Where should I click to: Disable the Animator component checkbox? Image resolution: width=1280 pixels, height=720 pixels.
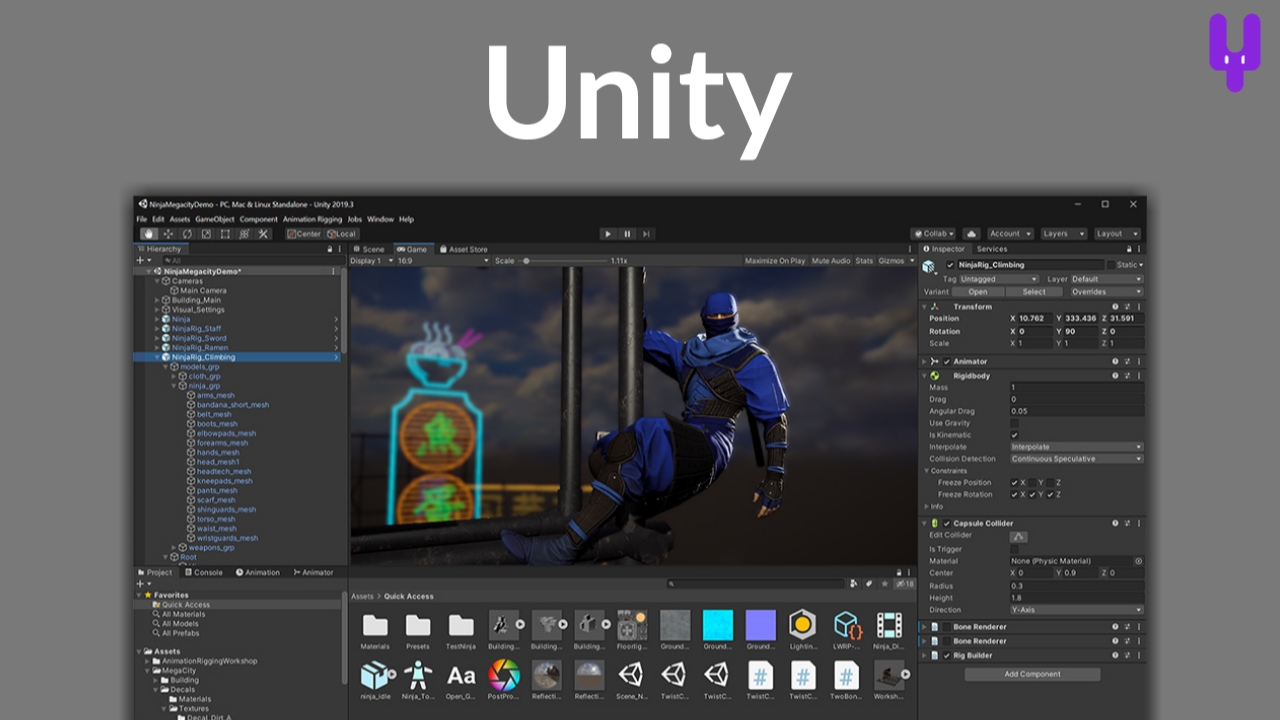tap(947, 362)
